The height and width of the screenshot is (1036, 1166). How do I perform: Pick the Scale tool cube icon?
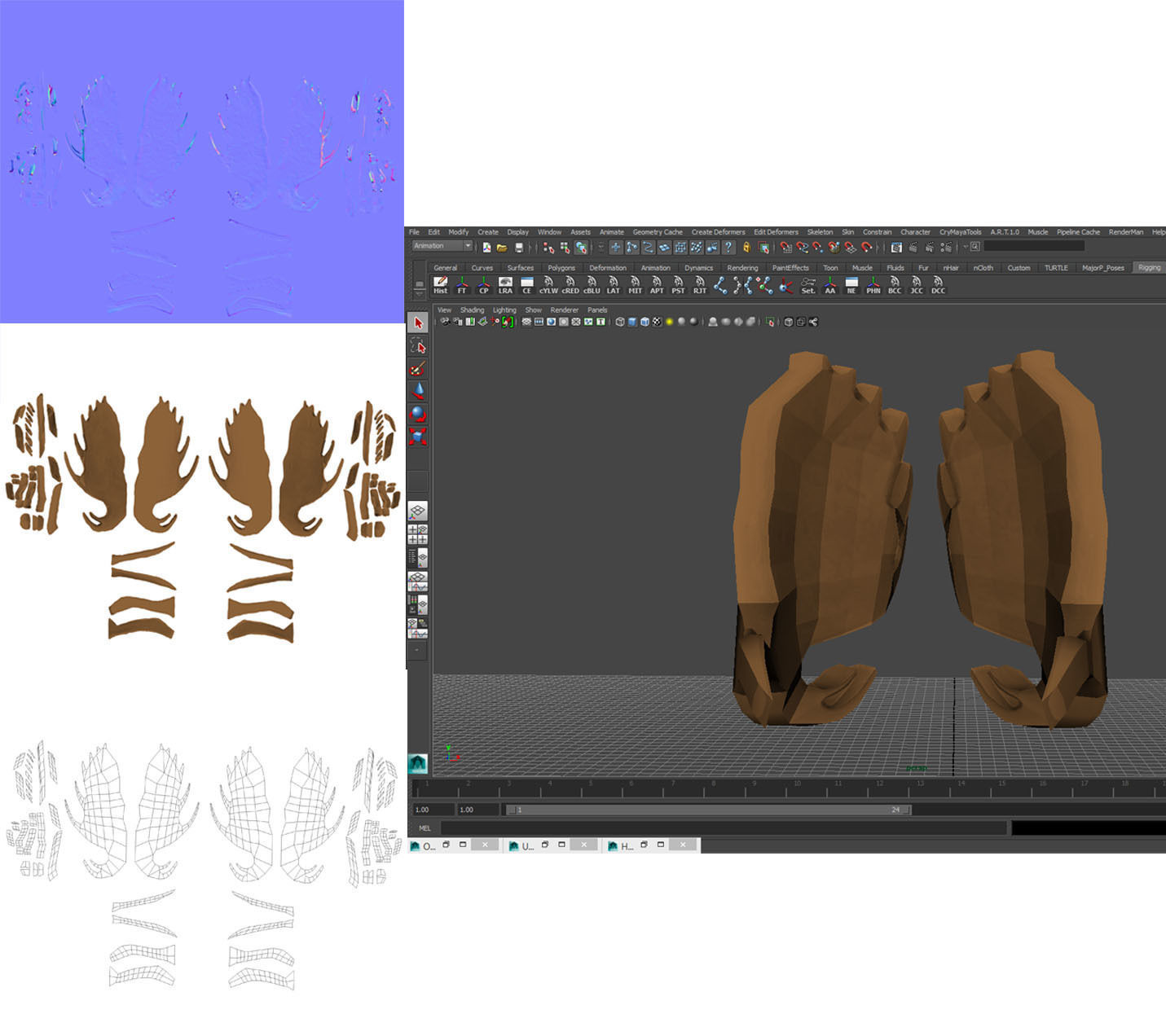point(418,437)
